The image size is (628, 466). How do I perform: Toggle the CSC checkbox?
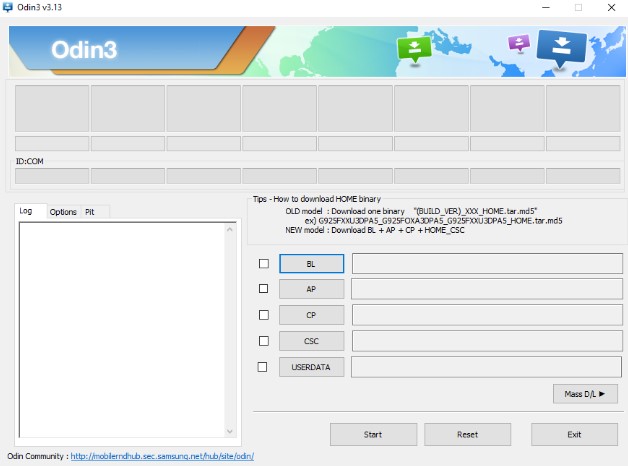pyautogui.click(x=264, y=341)
